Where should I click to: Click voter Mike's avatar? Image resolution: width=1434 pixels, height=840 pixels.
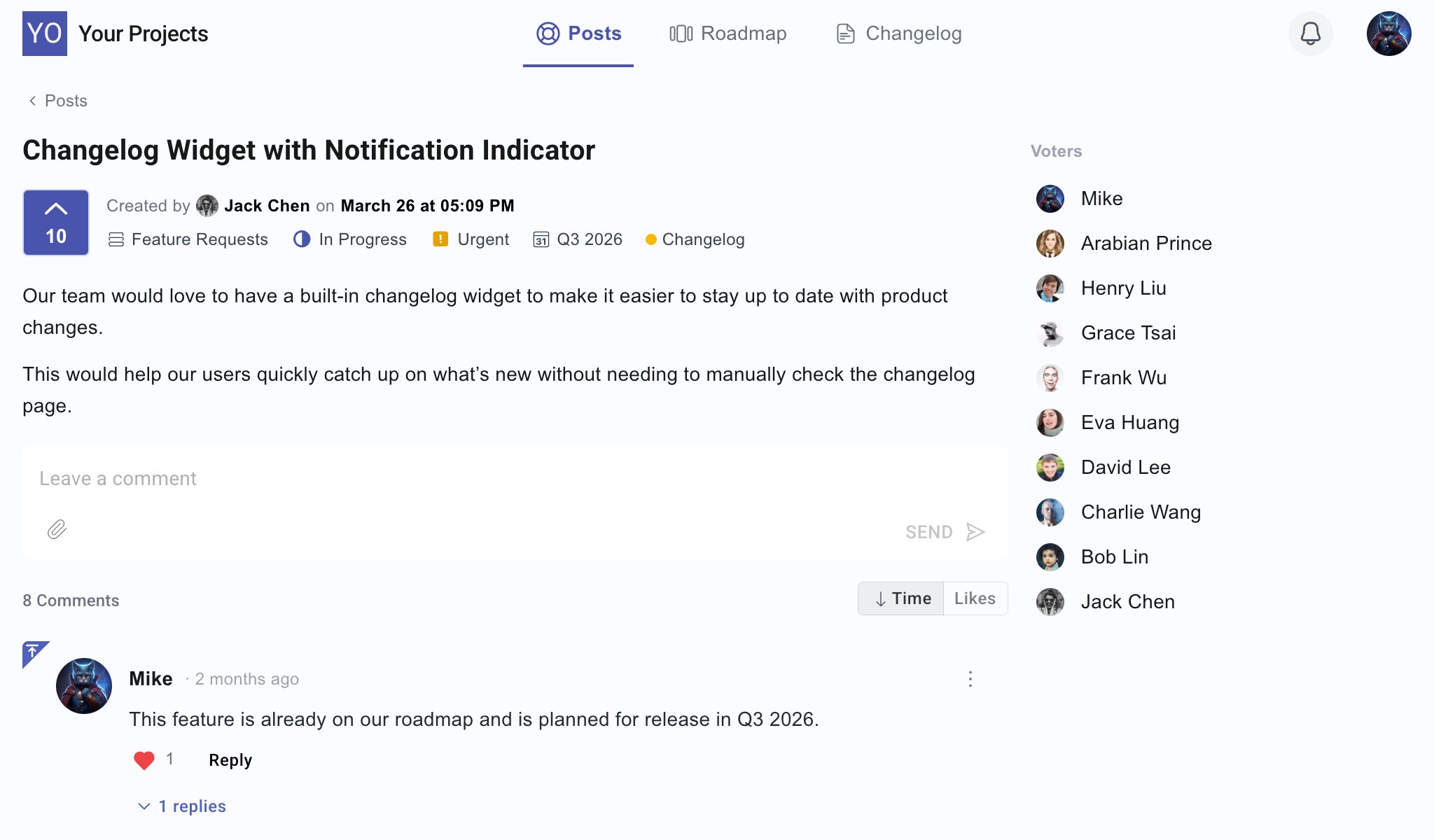pos(1050,199)
